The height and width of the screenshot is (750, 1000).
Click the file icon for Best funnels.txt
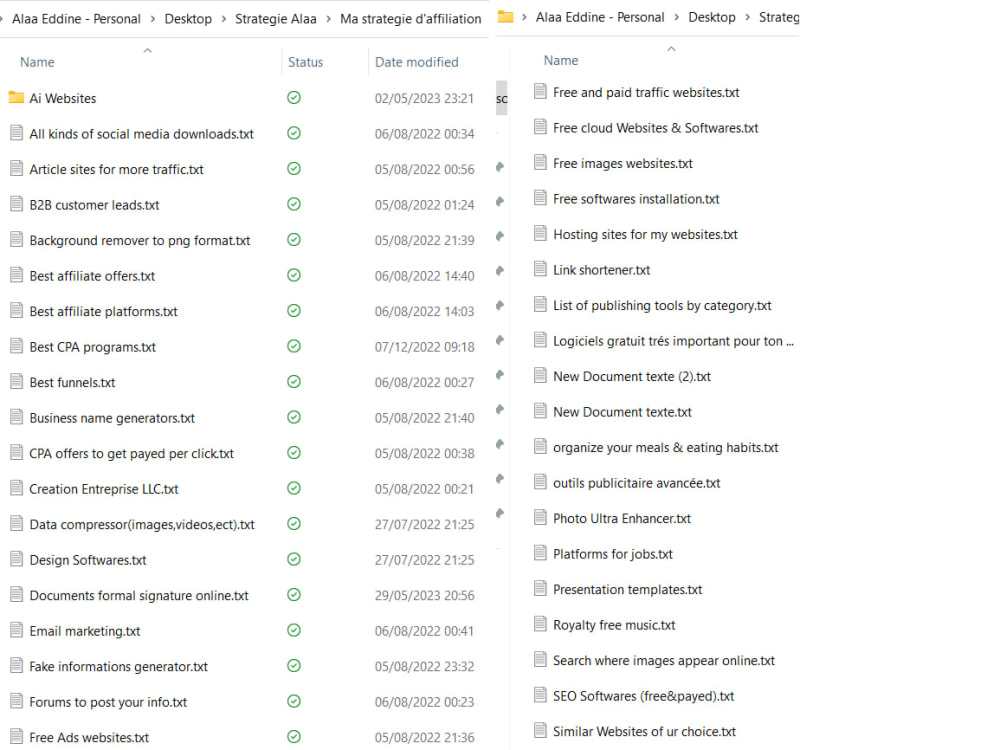[16, 381]
